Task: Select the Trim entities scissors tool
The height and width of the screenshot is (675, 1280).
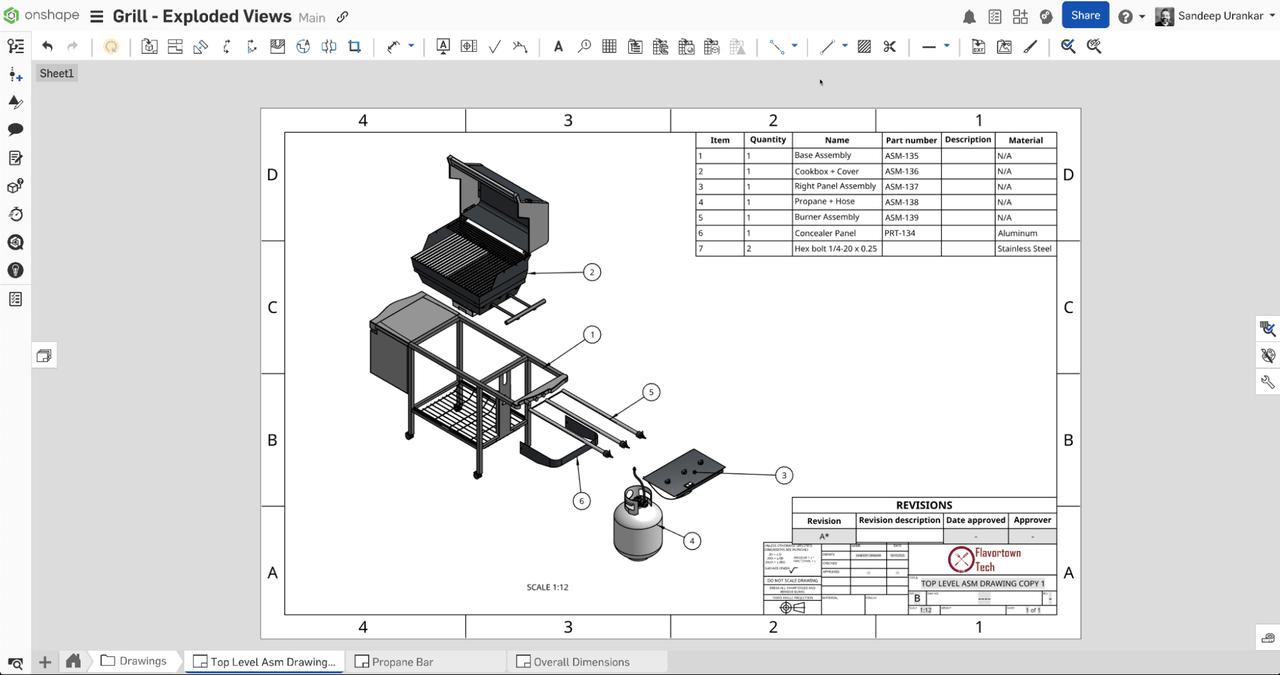Action: click(x=889, y=46)
